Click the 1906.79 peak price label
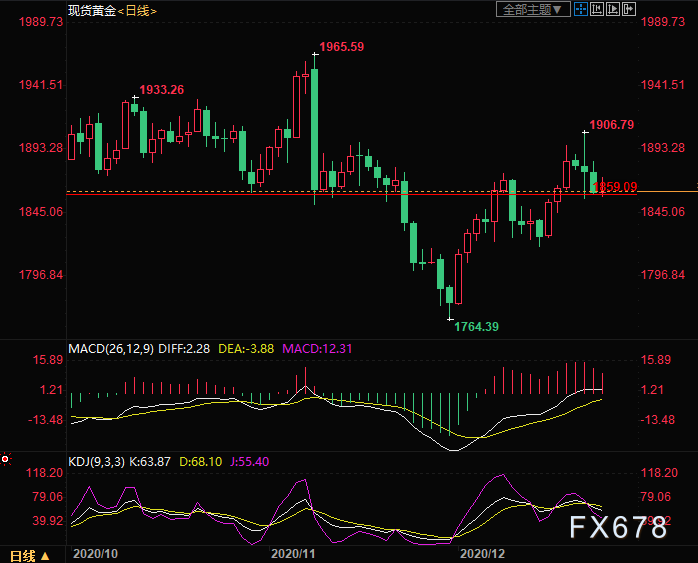The width and height of the screenshot is (698, 563). tap(612, 125)
